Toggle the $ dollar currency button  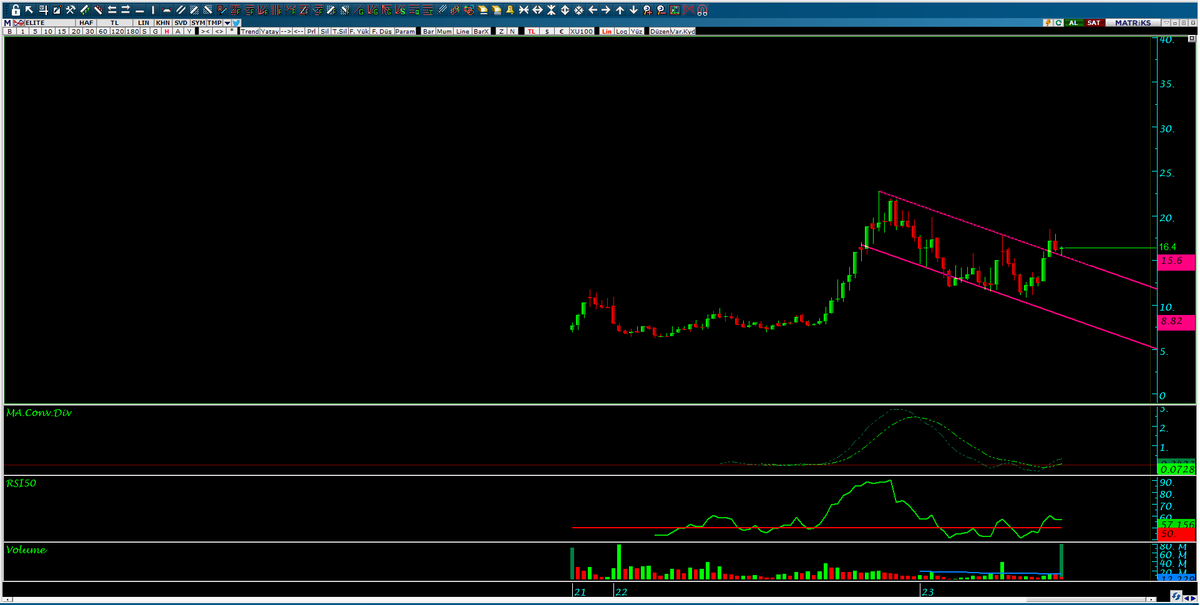tap(547, 31)
